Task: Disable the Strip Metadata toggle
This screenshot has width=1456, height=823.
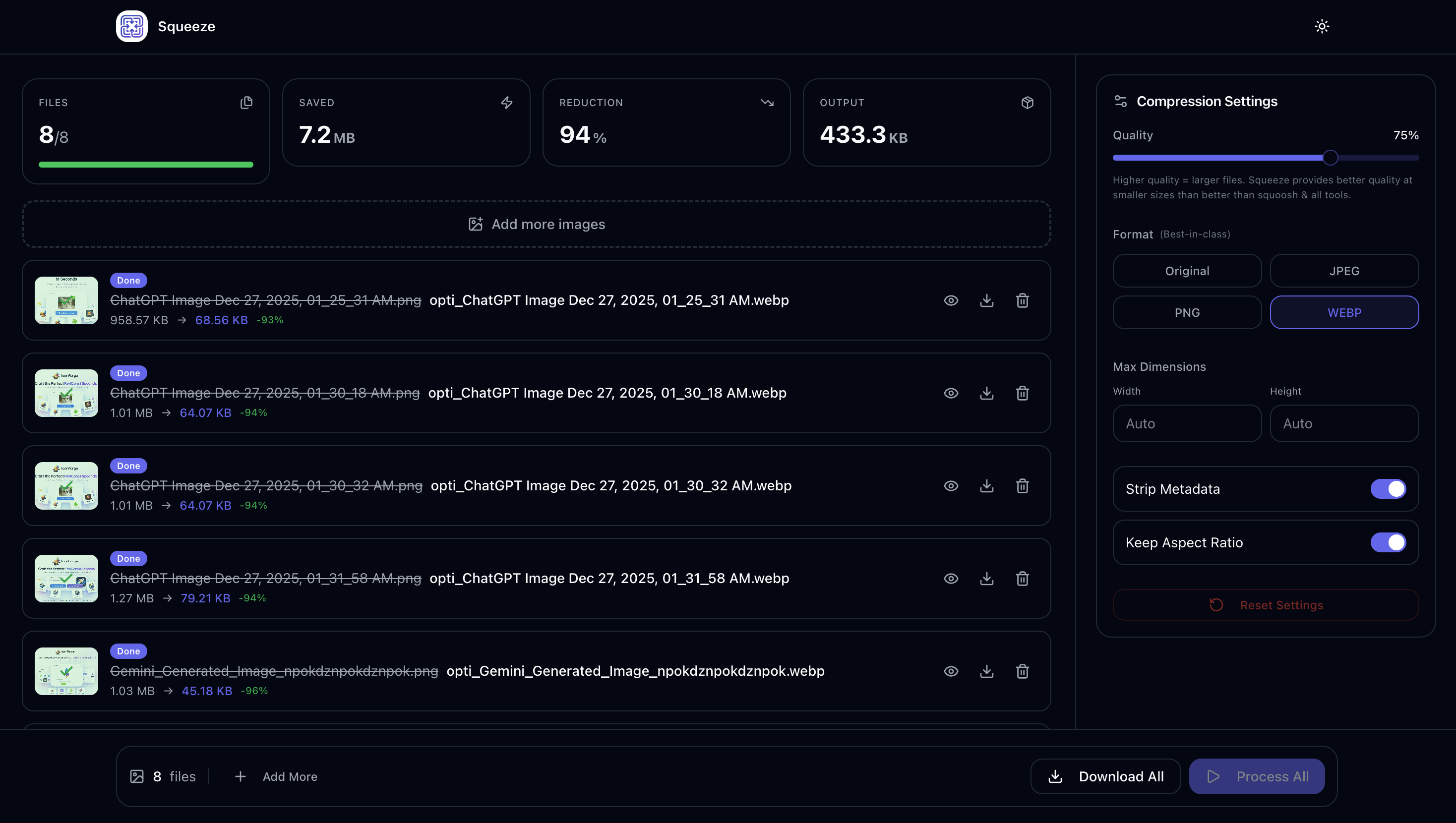Action: (1388, 489)
